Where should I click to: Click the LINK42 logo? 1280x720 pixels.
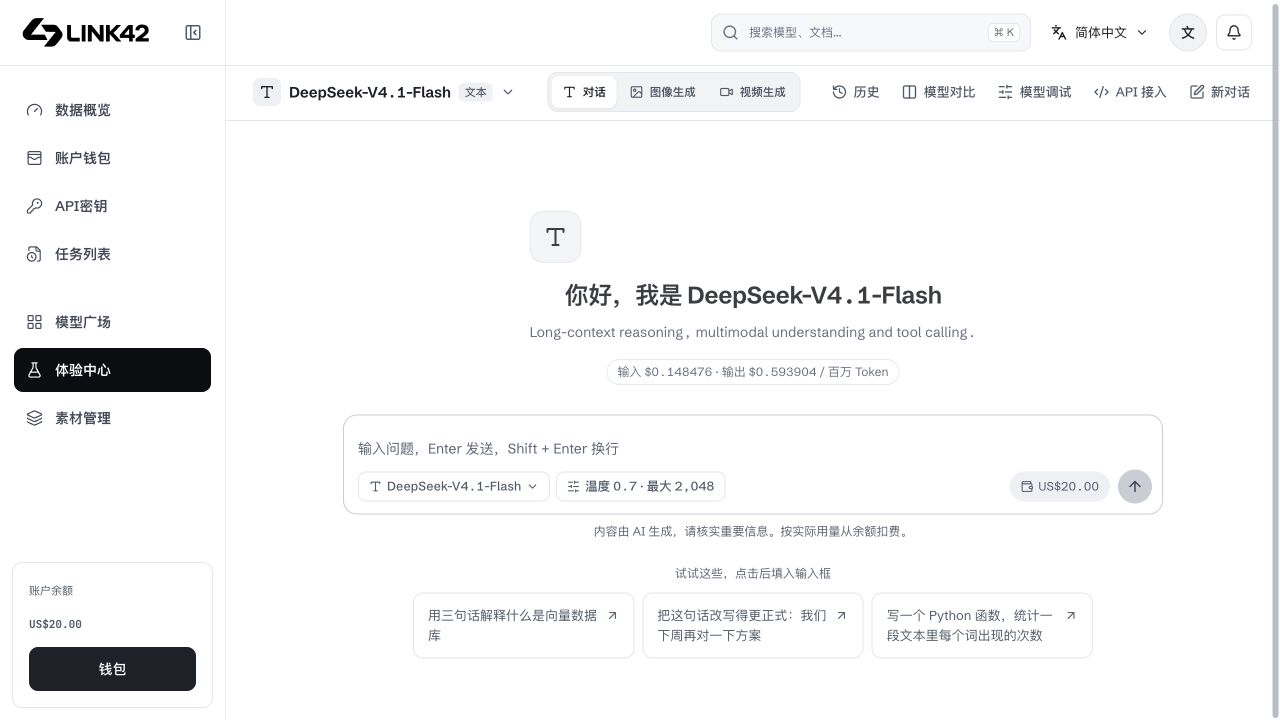click(x=86, y=32)
